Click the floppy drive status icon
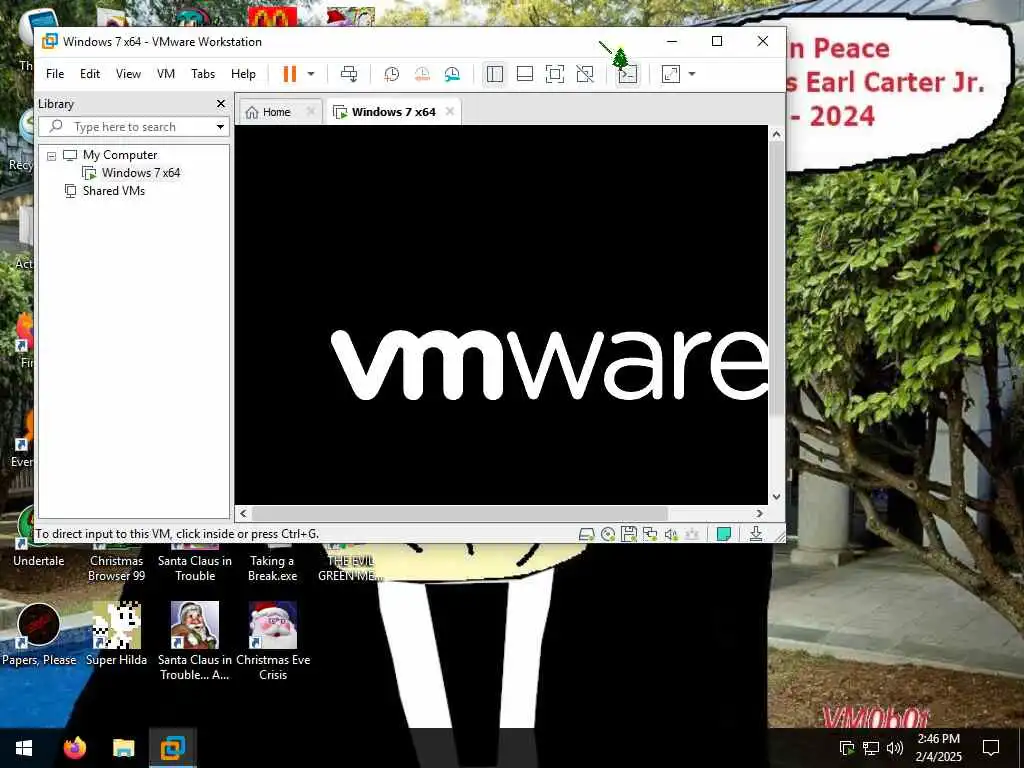Viewport: 1024px width, 768px height. (629, 534)
